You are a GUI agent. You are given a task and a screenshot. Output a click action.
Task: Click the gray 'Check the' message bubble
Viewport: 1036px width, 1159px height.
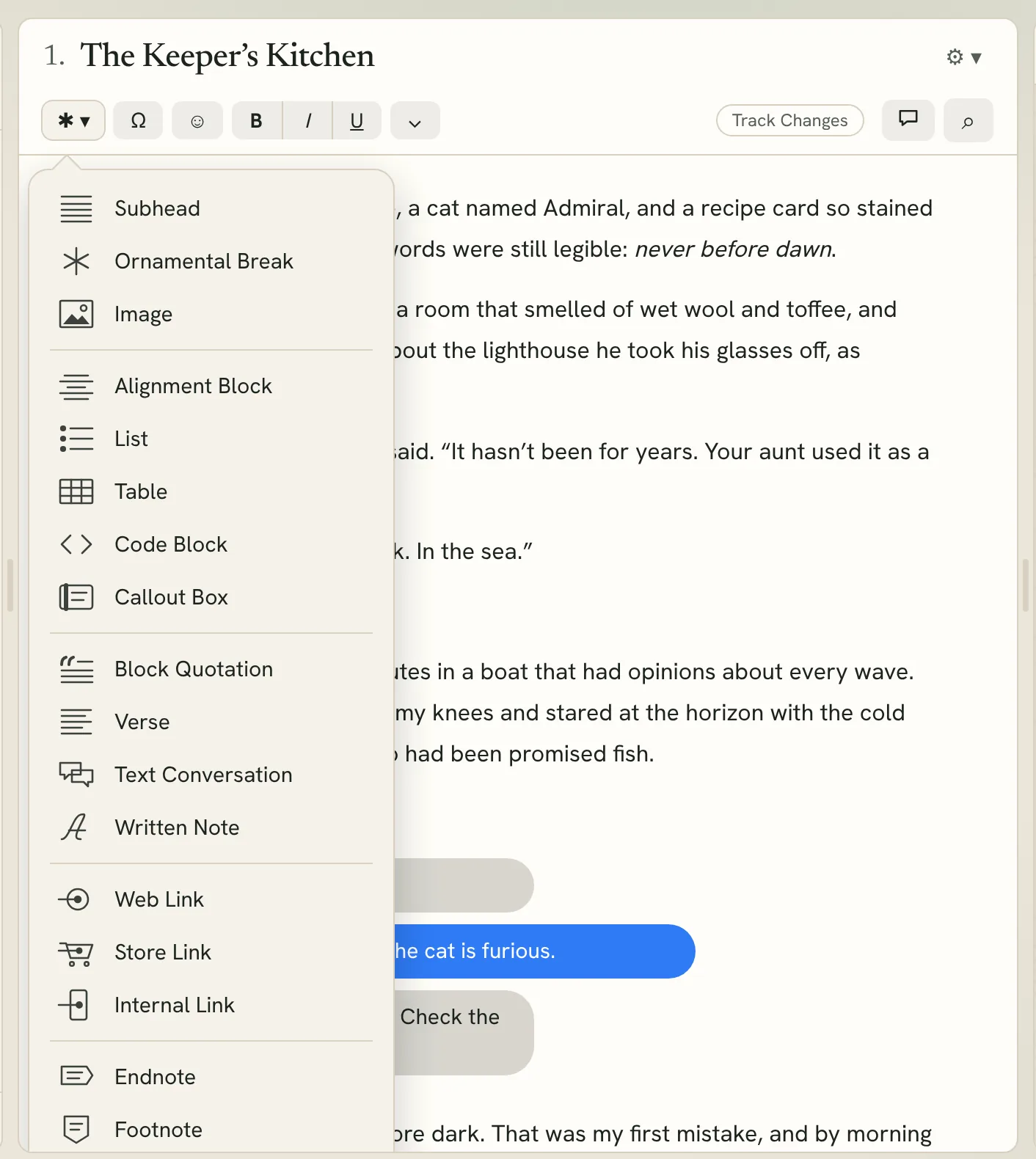464,1033
